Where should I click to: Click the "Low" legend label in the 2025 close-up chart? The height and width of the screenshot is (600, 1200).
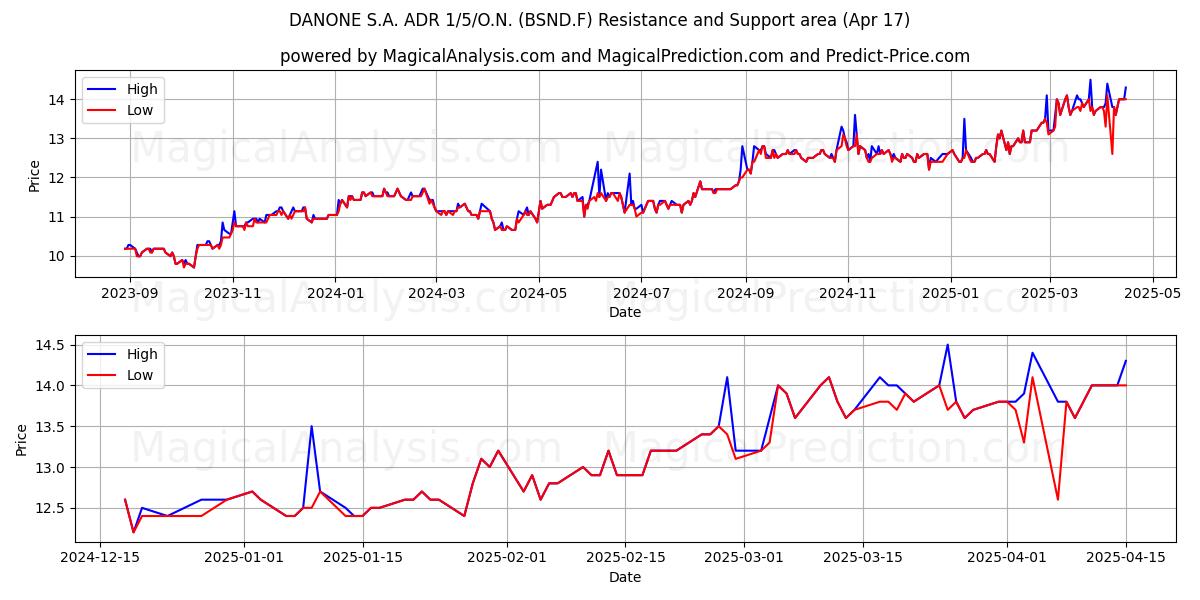140,375
